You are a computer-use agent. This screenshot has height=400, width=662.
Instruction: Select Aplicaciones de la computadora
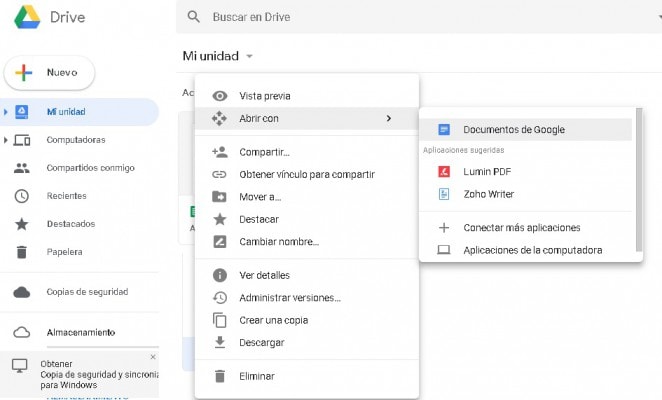(526, 250)
